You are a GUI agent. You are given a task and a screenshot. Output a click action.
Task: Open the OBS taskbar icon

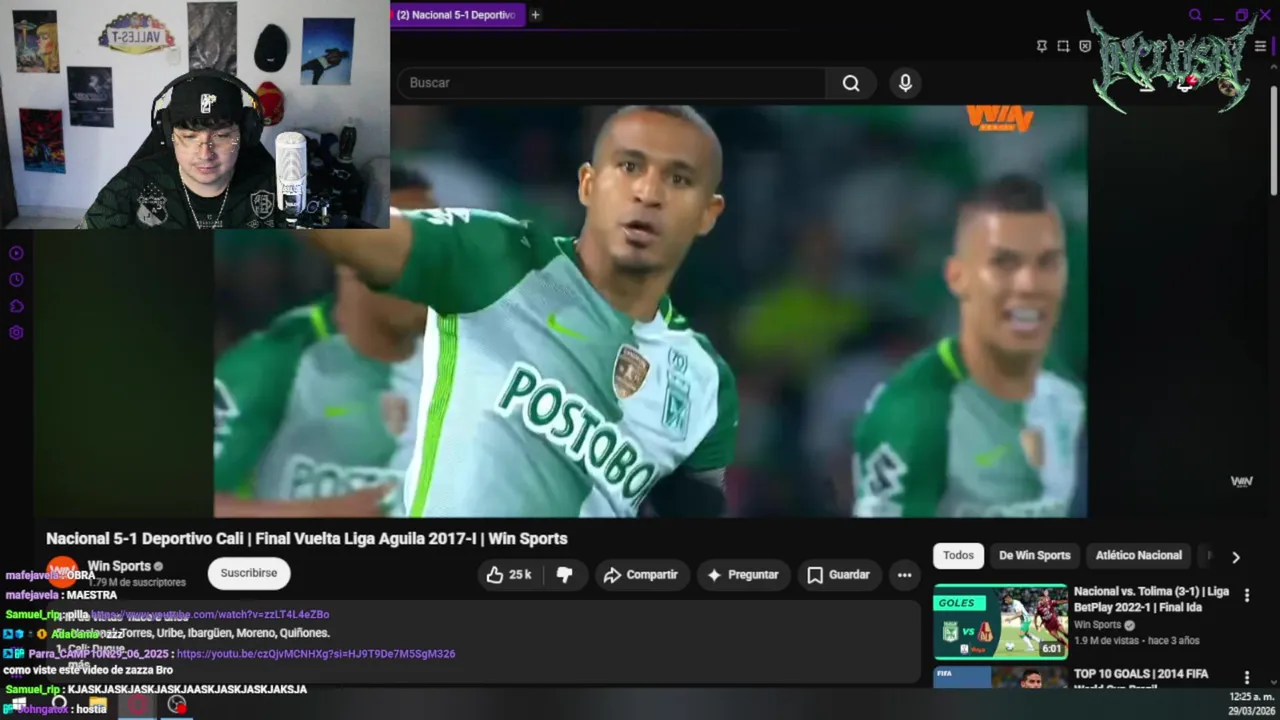[x=177, y=705]
